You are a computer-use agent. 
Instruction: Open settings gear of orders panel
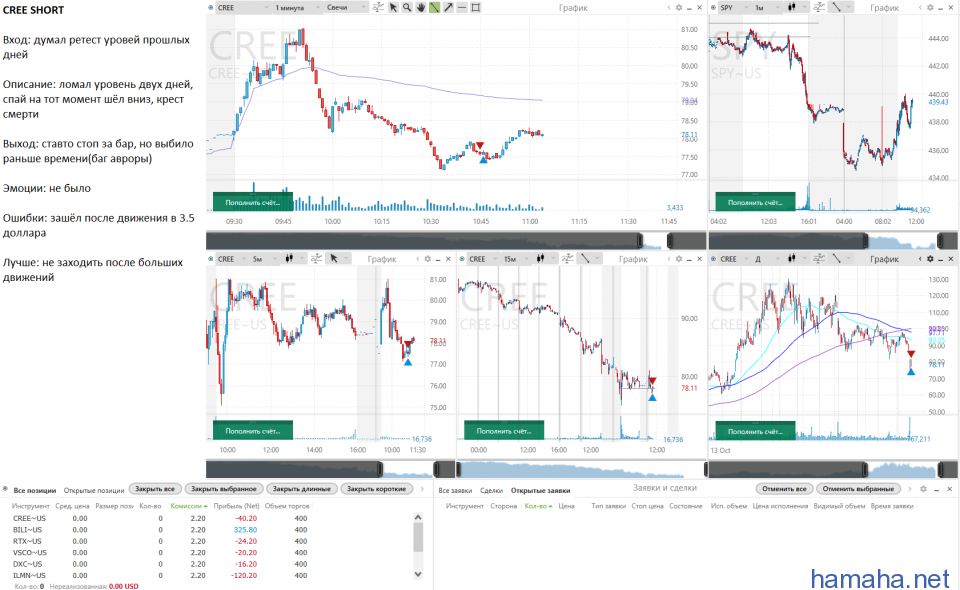[923, 489]
